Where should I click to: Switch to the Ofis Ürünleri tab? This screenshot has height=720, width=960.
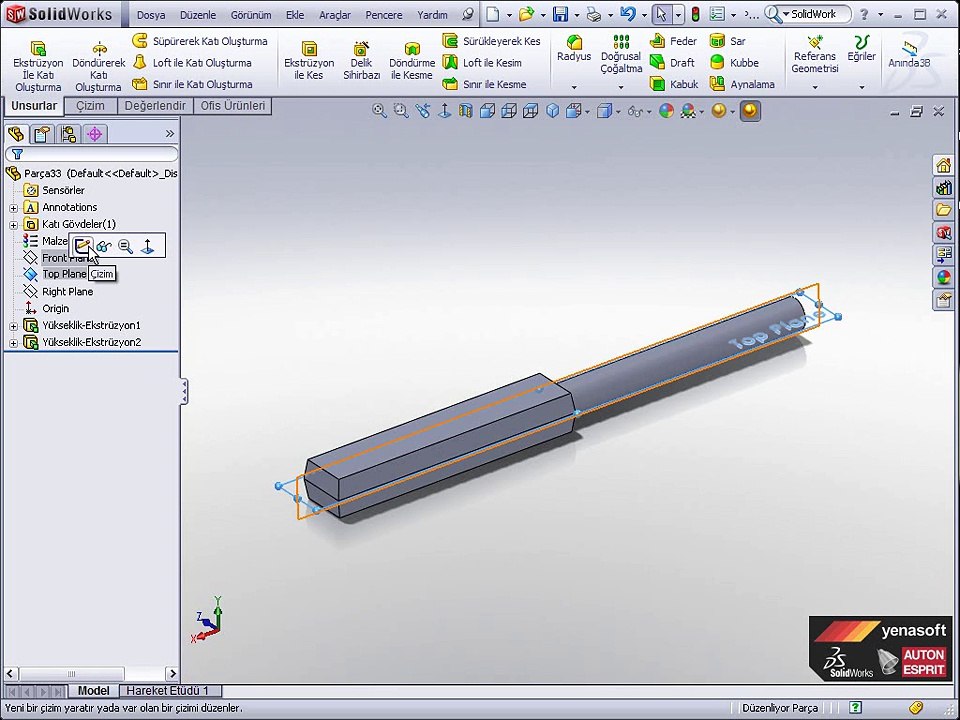[233, 105]
